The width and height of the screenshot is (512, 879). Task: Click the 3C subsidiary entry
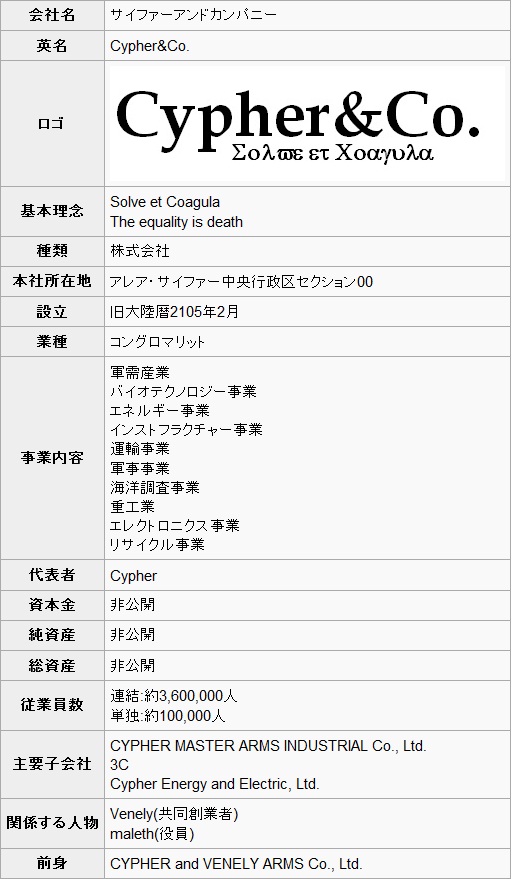[x=119, y=765]
